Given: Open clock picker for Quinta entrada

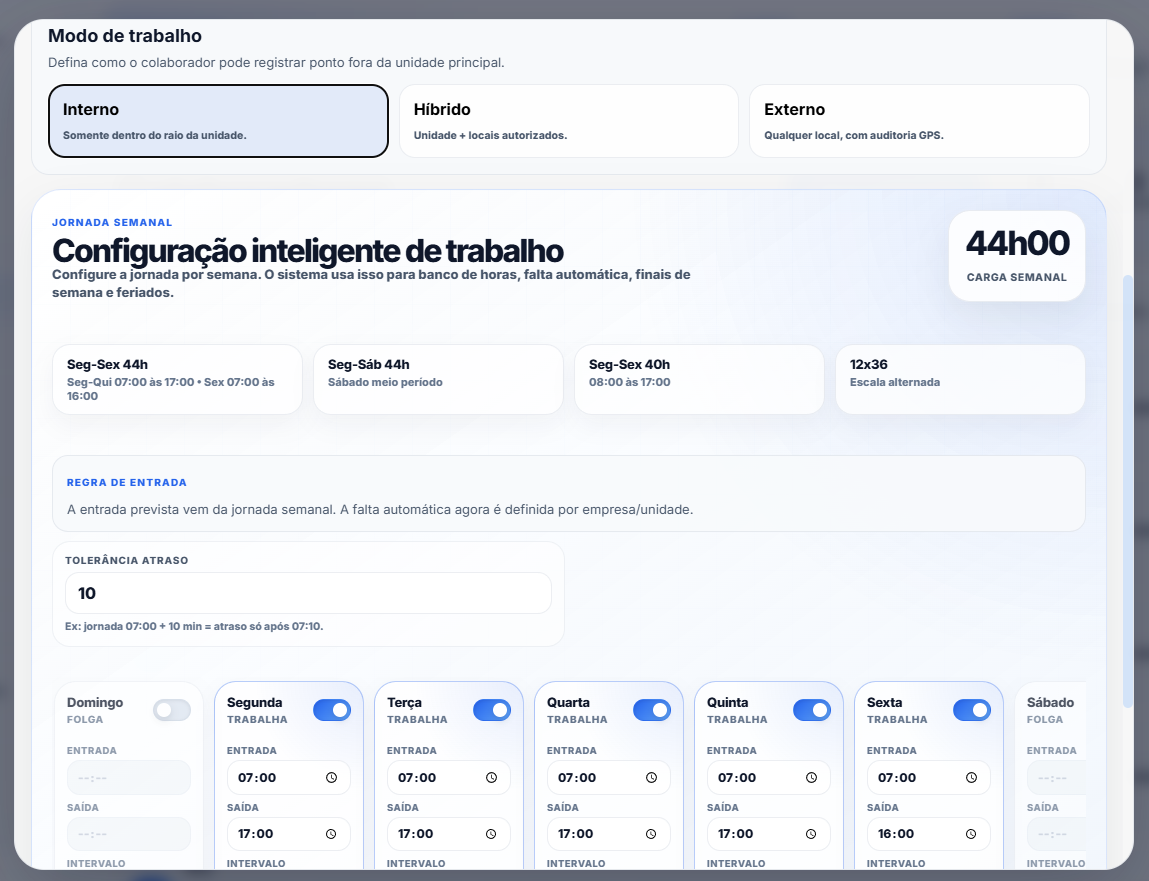Looking at the screenshot, I should [811, 778].
